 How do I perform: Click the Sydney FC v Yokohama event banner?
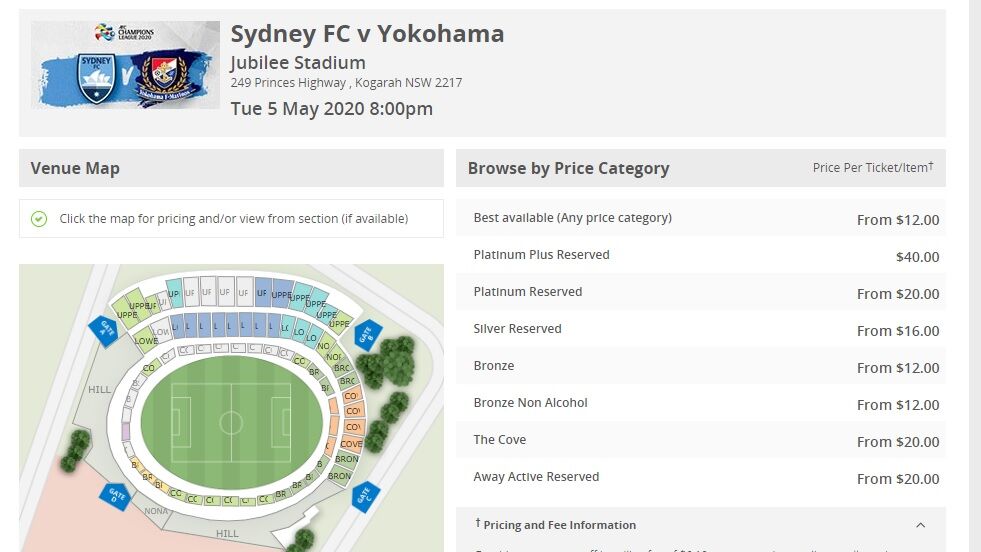[x=125, y=65]
